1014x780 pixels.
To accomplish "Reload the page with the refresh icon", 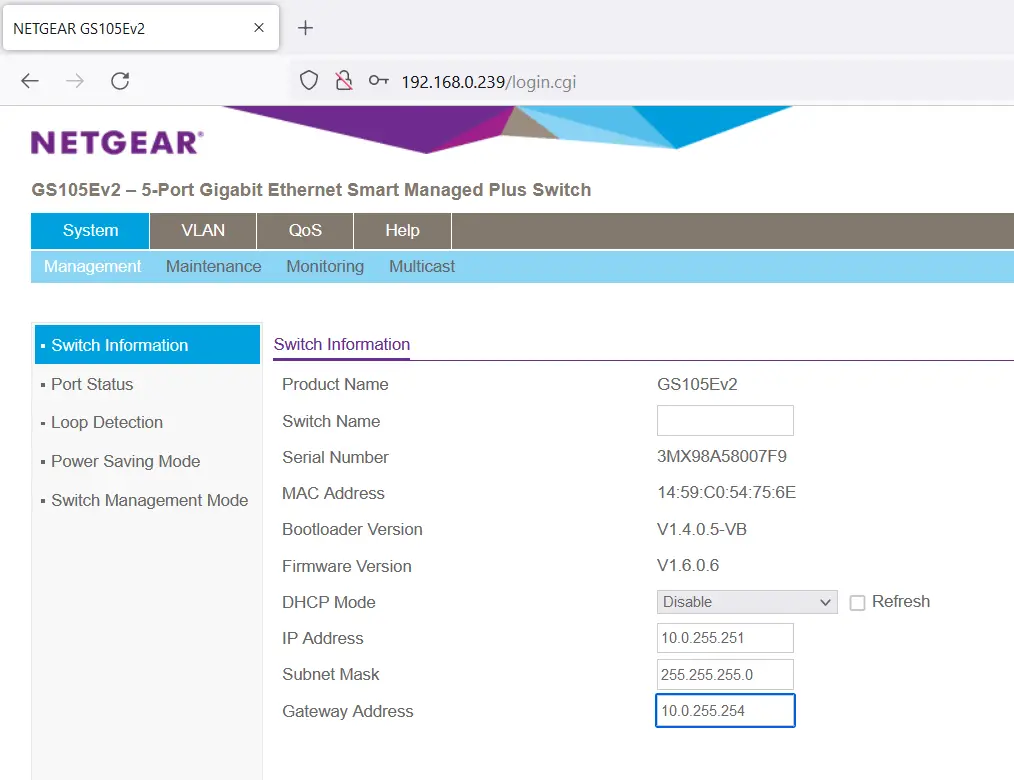I will 120,81.
